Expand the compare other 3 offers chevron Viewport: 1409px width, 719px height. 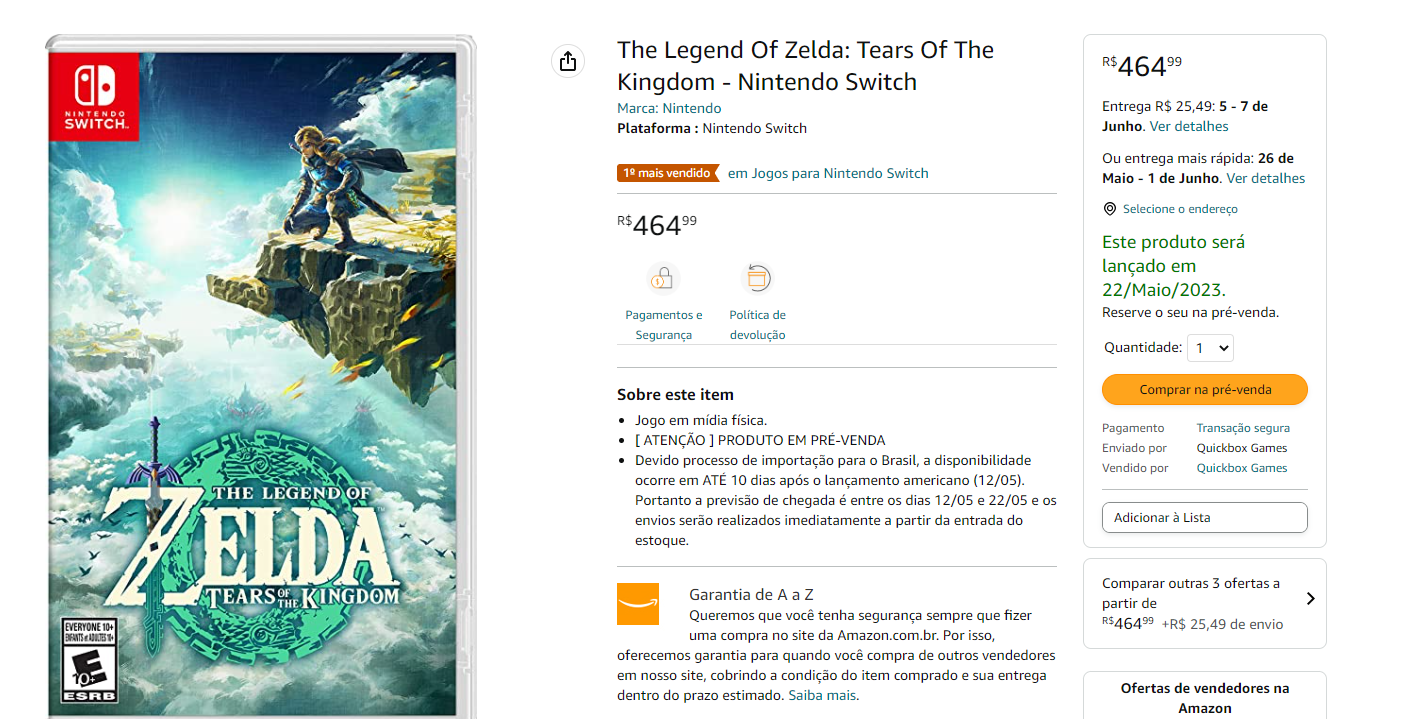(1310, 599)
